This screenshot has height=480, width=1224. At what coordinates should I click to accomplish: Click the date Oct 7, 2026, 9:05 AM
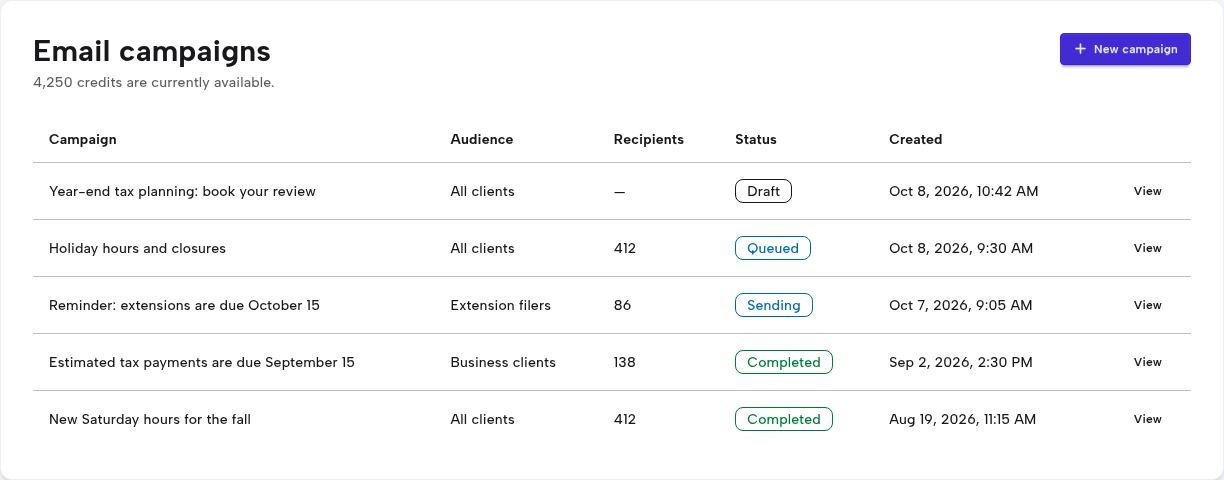tap(961, 305)
